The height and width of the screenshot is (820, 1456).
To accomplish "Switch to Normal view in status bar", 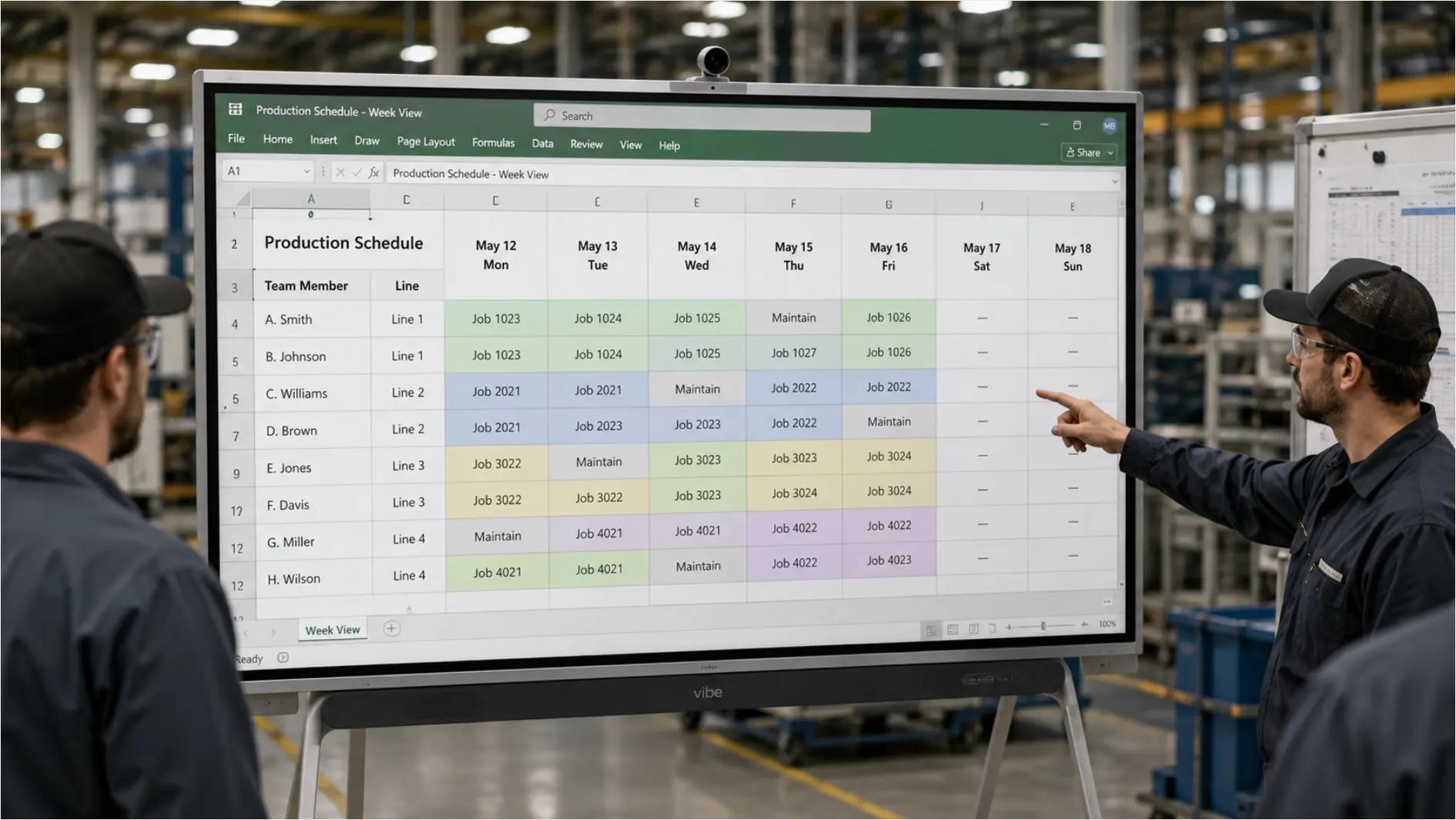I will (932, 629).
